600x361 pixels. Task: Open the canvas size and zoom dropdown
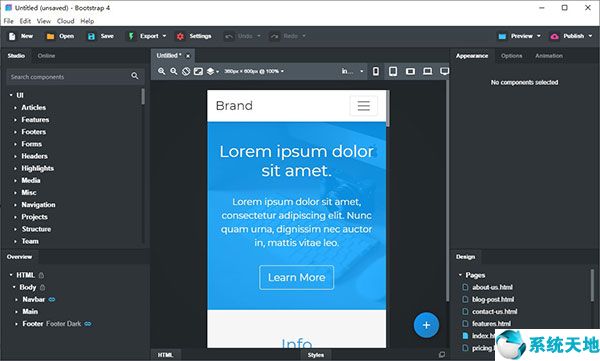tap(254, 71)
